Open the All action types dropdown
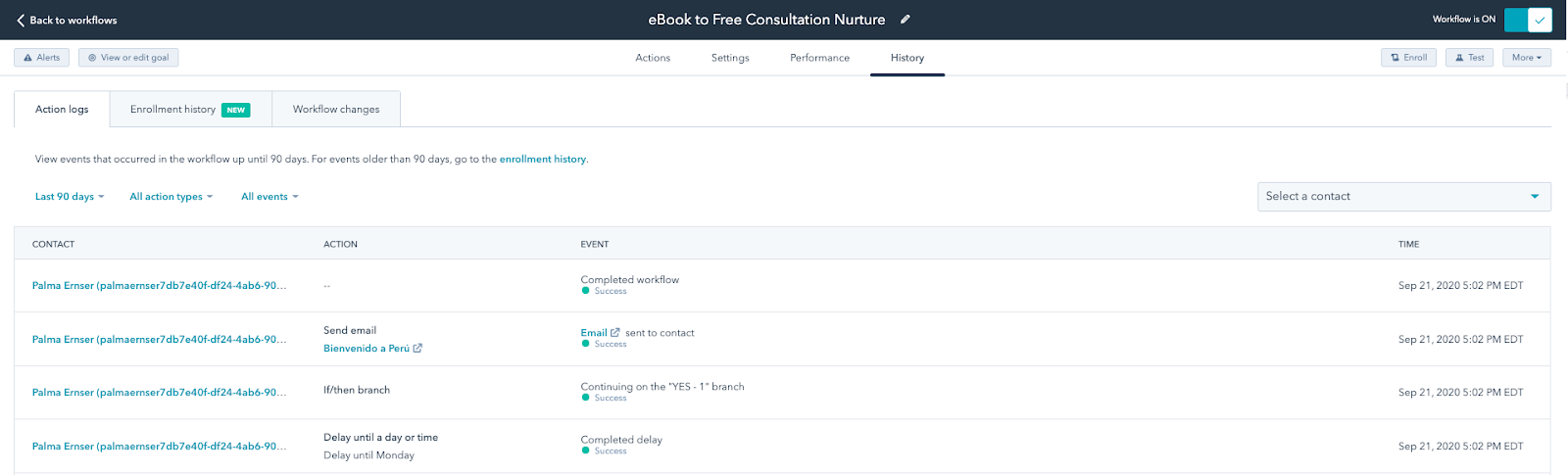The width and height of the screenshot is (1568, 475). point(171,197)
